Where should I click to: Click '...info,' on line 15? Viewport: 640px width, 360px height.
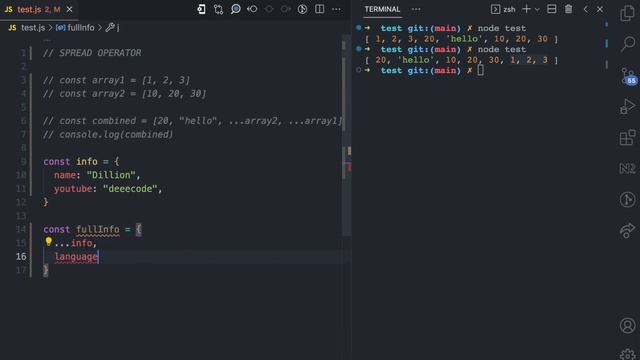point(76,243)
